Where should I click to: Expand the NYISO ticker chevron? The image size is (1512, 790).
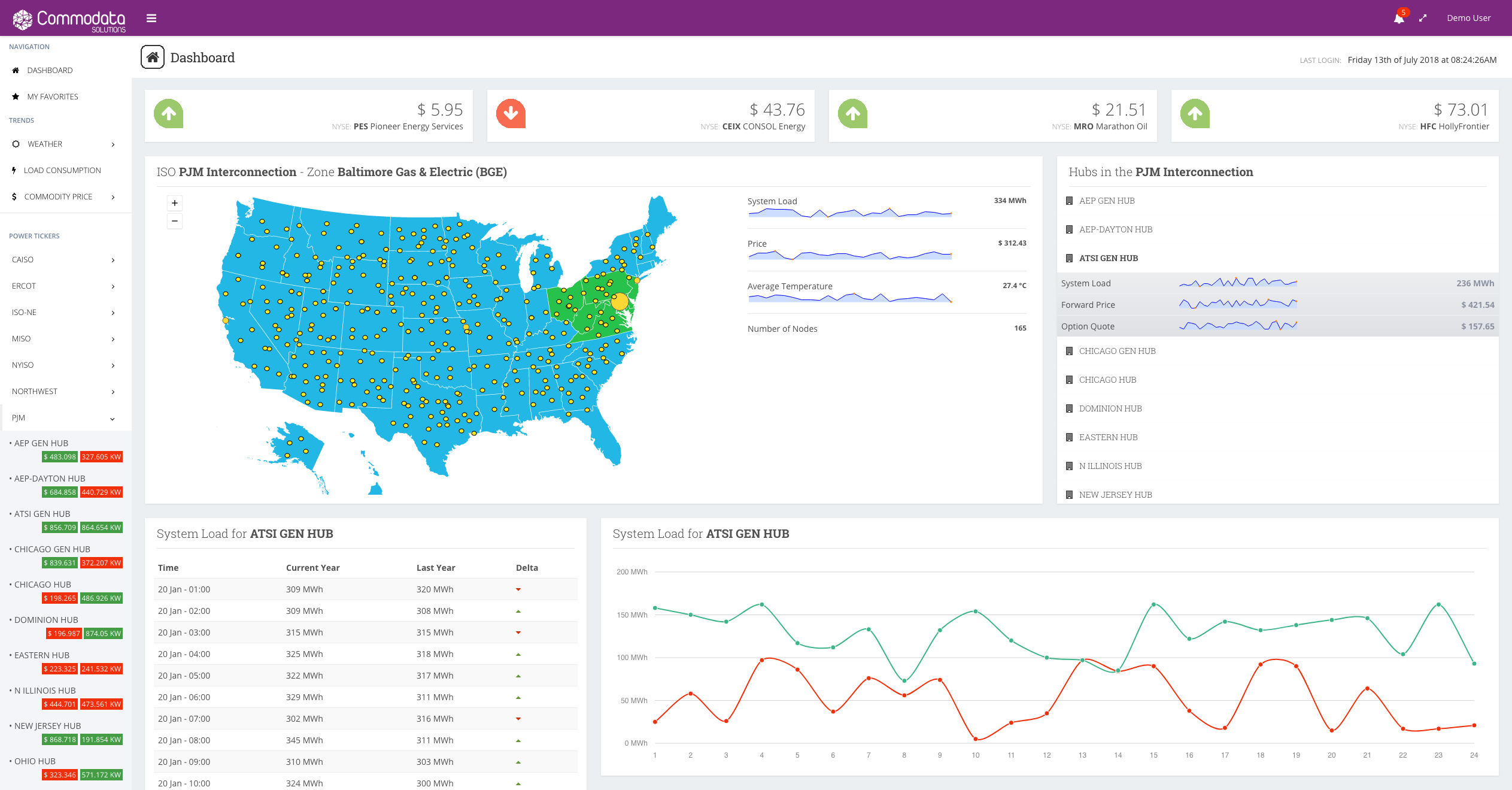113,365
